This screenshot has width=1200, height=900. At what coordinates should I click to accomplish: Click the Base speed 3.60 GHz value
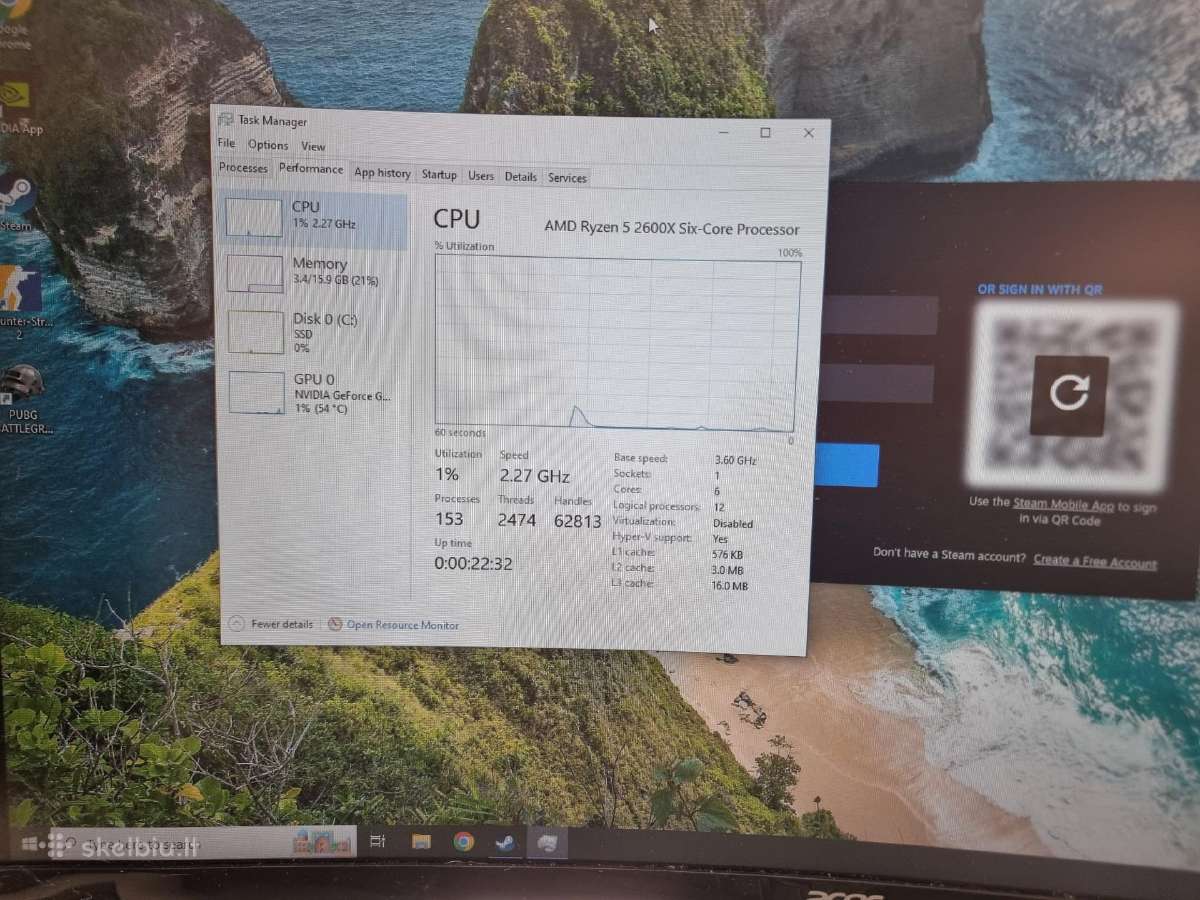point(735,460)
